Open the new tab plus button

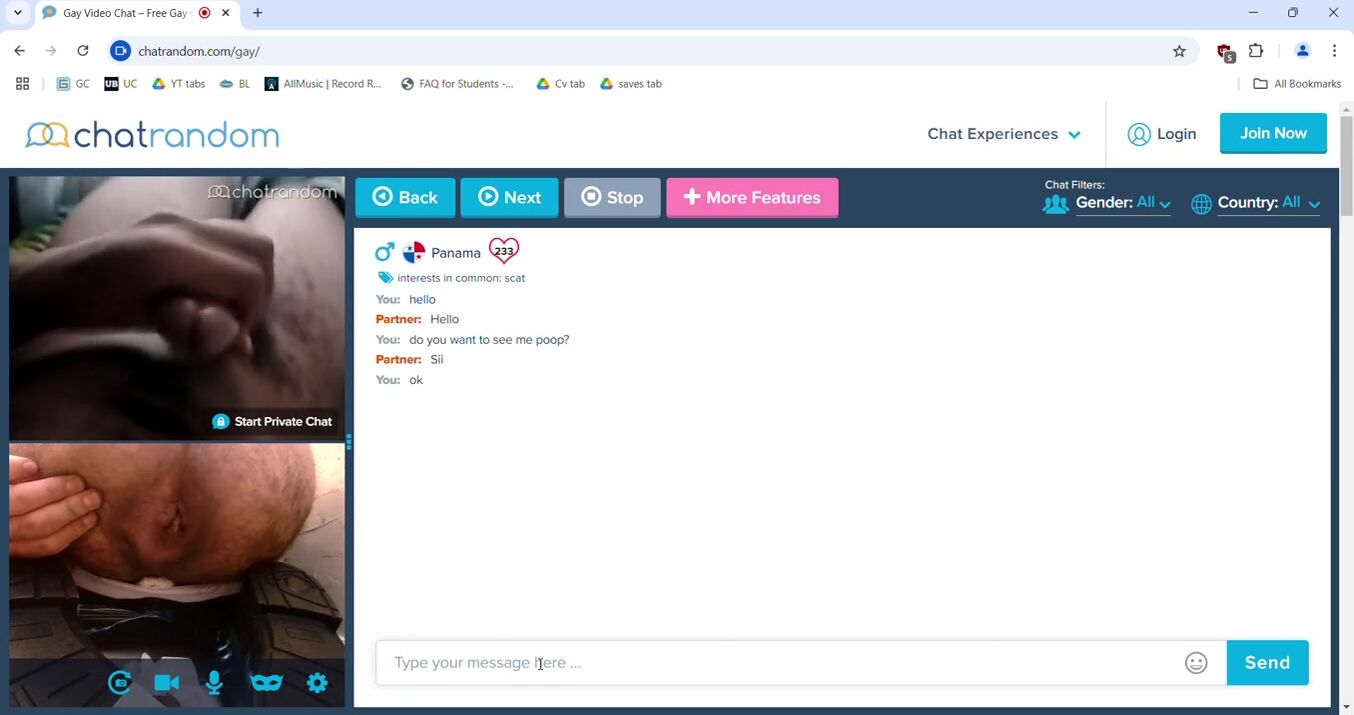(258, 13)
